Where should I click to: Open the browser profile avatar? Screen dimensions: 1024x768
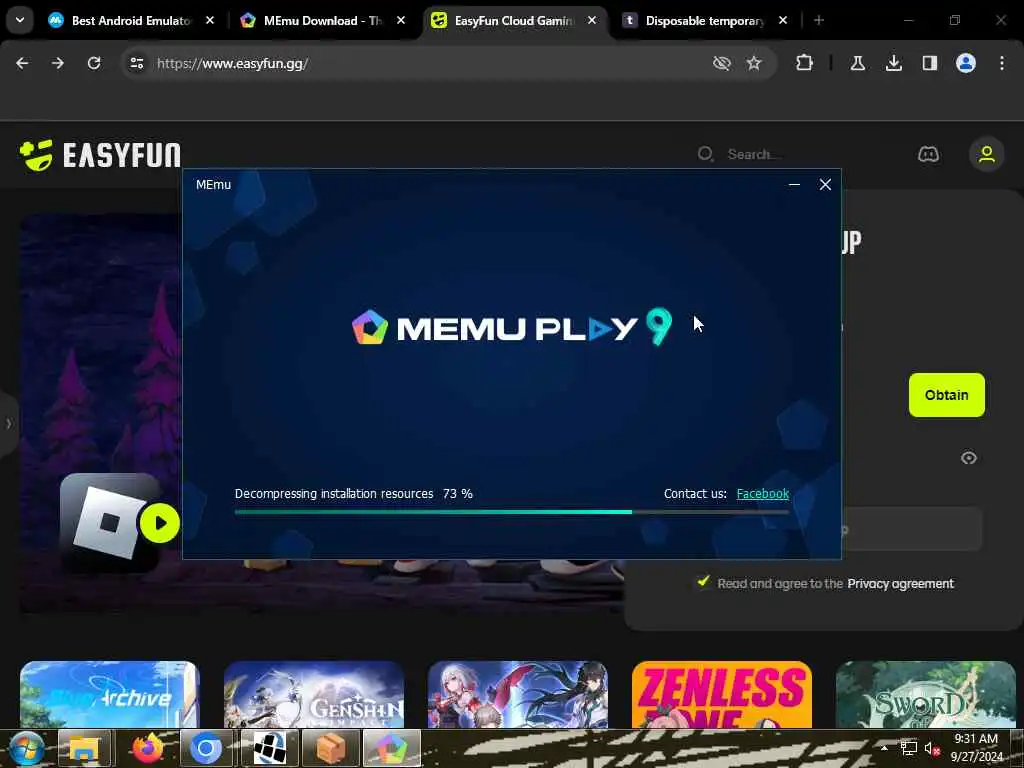click(x=965, y=63)
